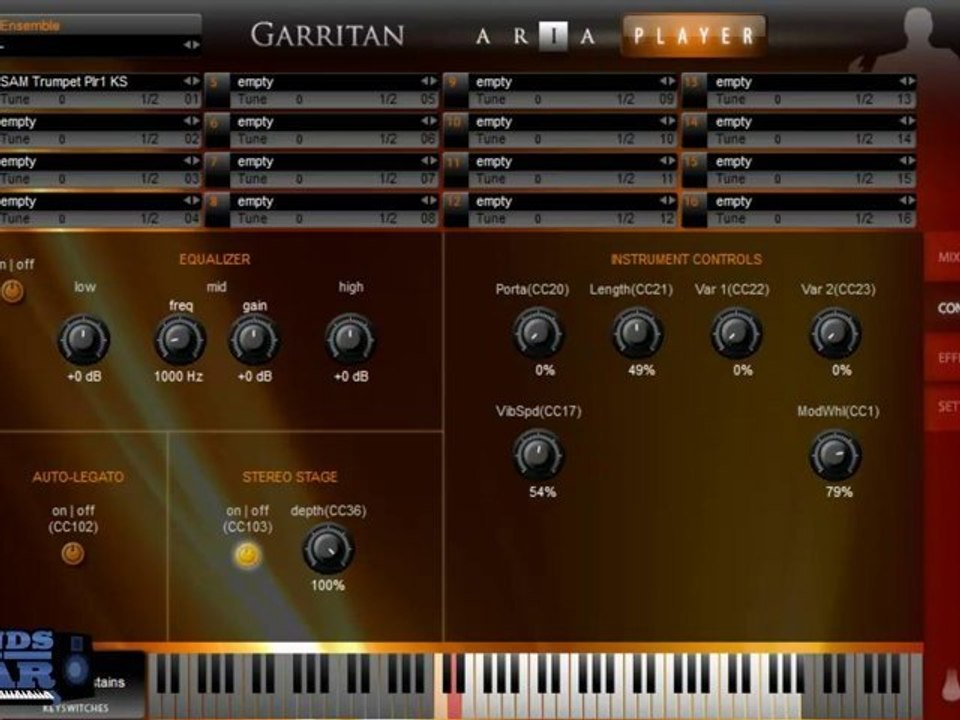This screenshot has width=960, height=720.
Task: Click the Garritan logo
Action: (x=328, y=35)
